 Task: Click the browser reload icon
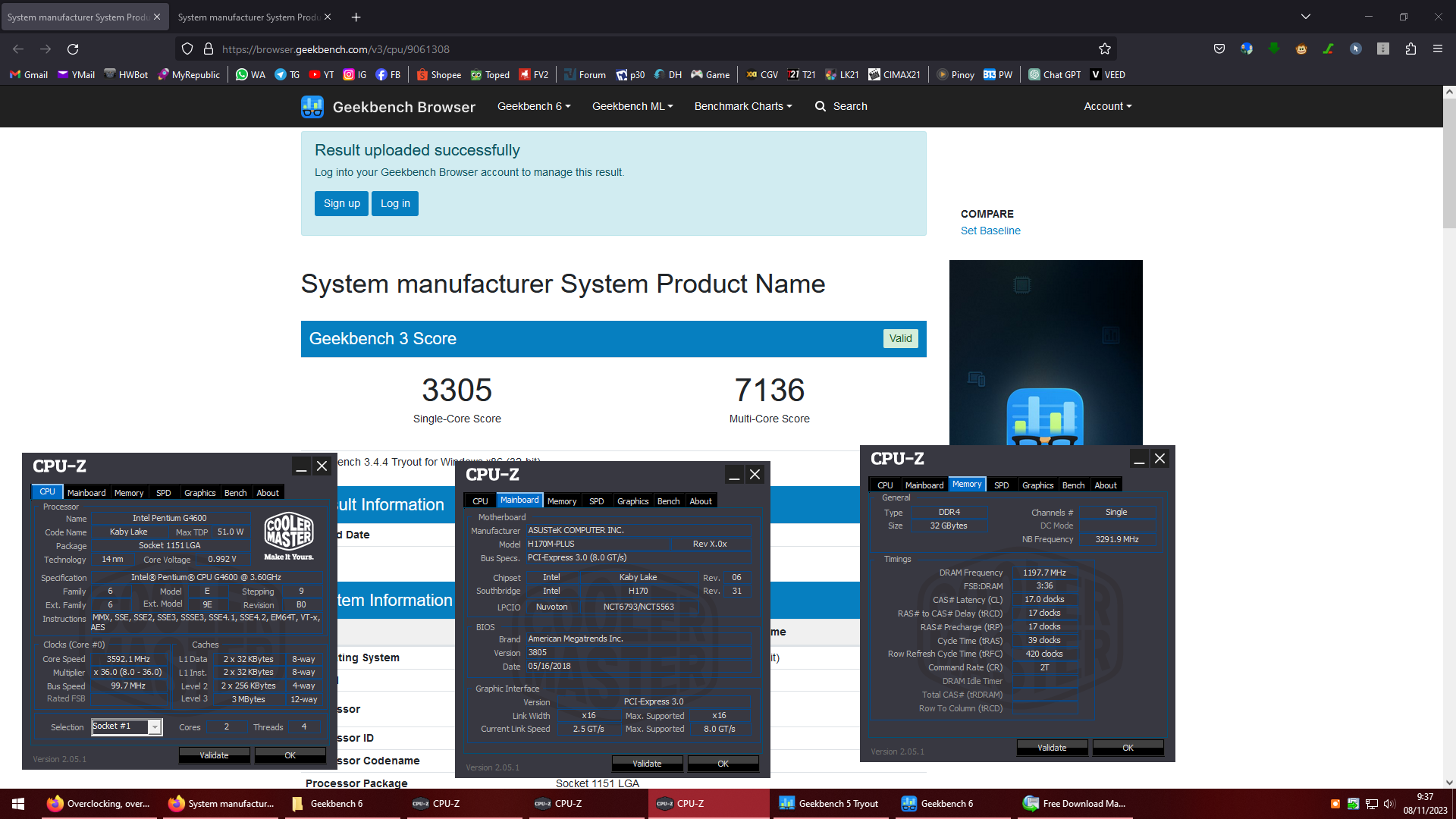click(73, 49)
